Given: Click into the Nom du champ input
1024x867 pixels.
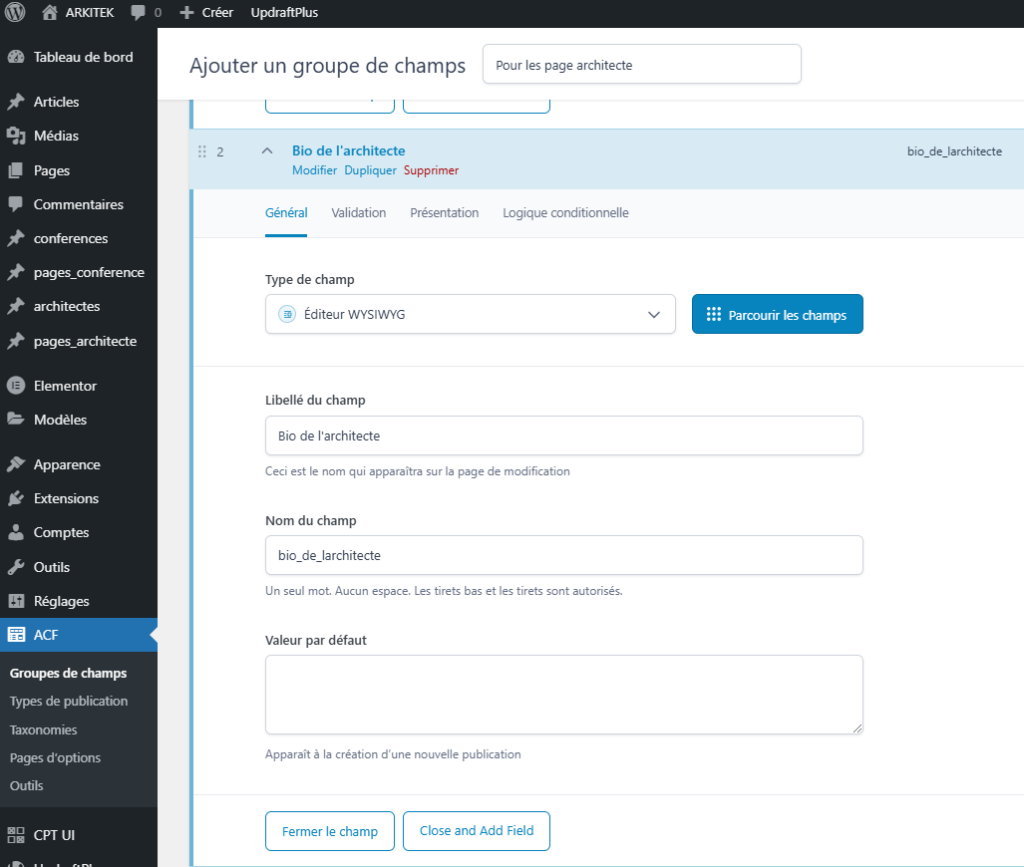Looking at the screenshot, I should [564, 555].
